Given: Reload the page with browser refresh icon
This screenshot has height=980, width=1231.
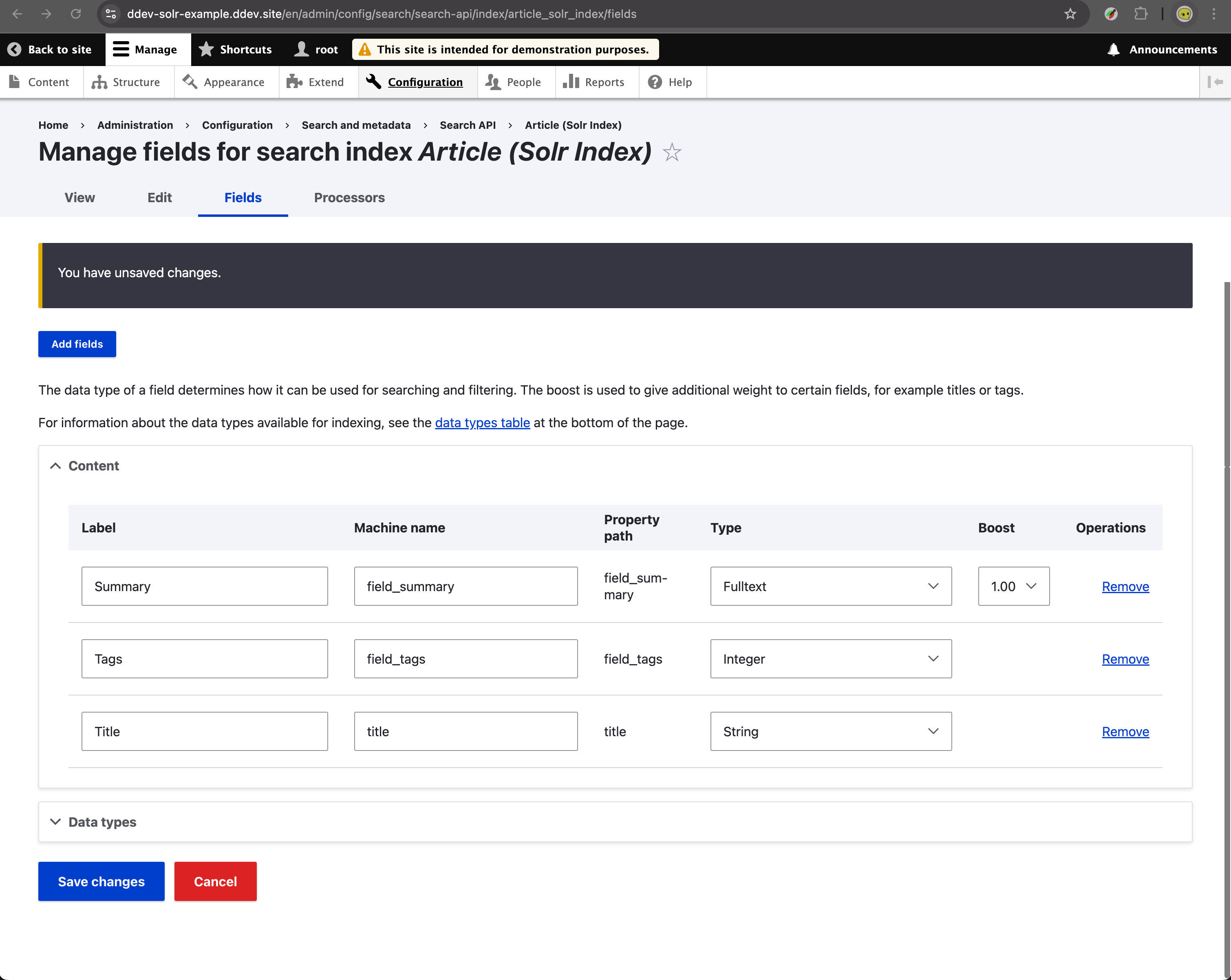Looking at the screenshot, I should click(75, 14).
